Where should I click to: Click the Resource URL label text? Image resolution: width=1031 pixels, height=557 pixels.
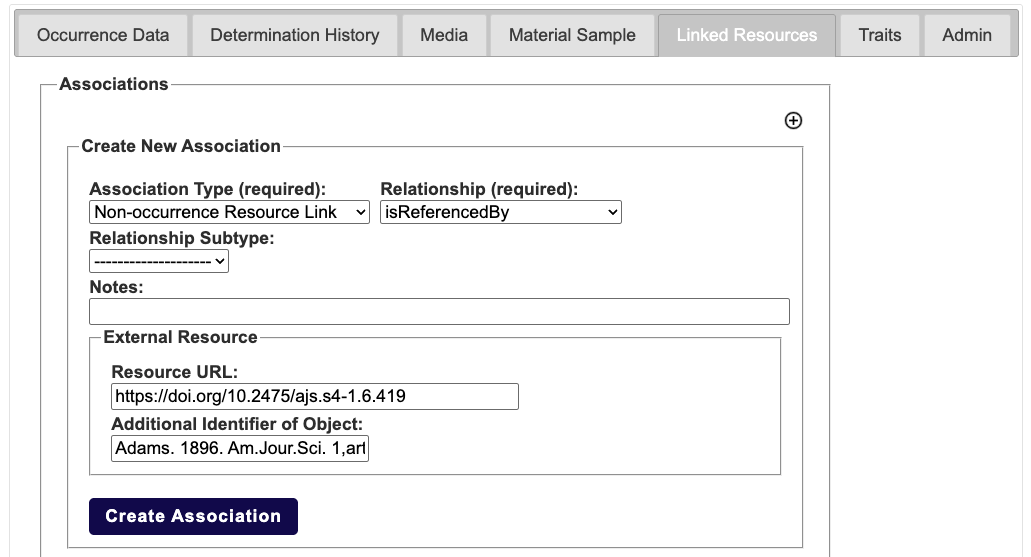(x=175, y=373)
